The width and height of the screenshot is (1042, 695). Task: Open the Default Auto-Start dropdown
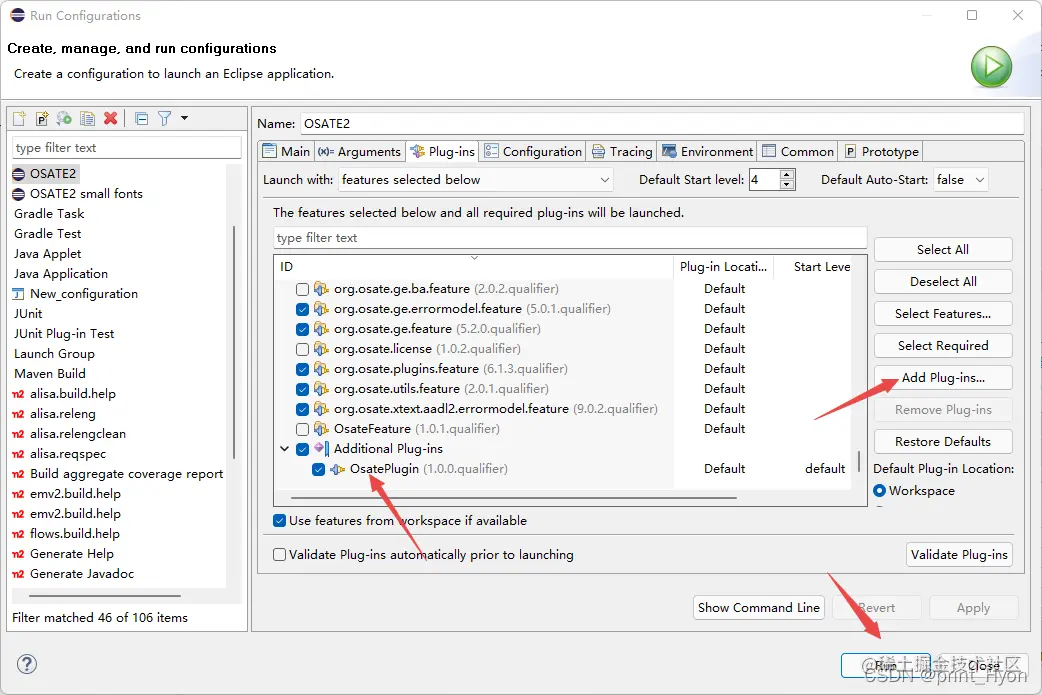point(961,179)
